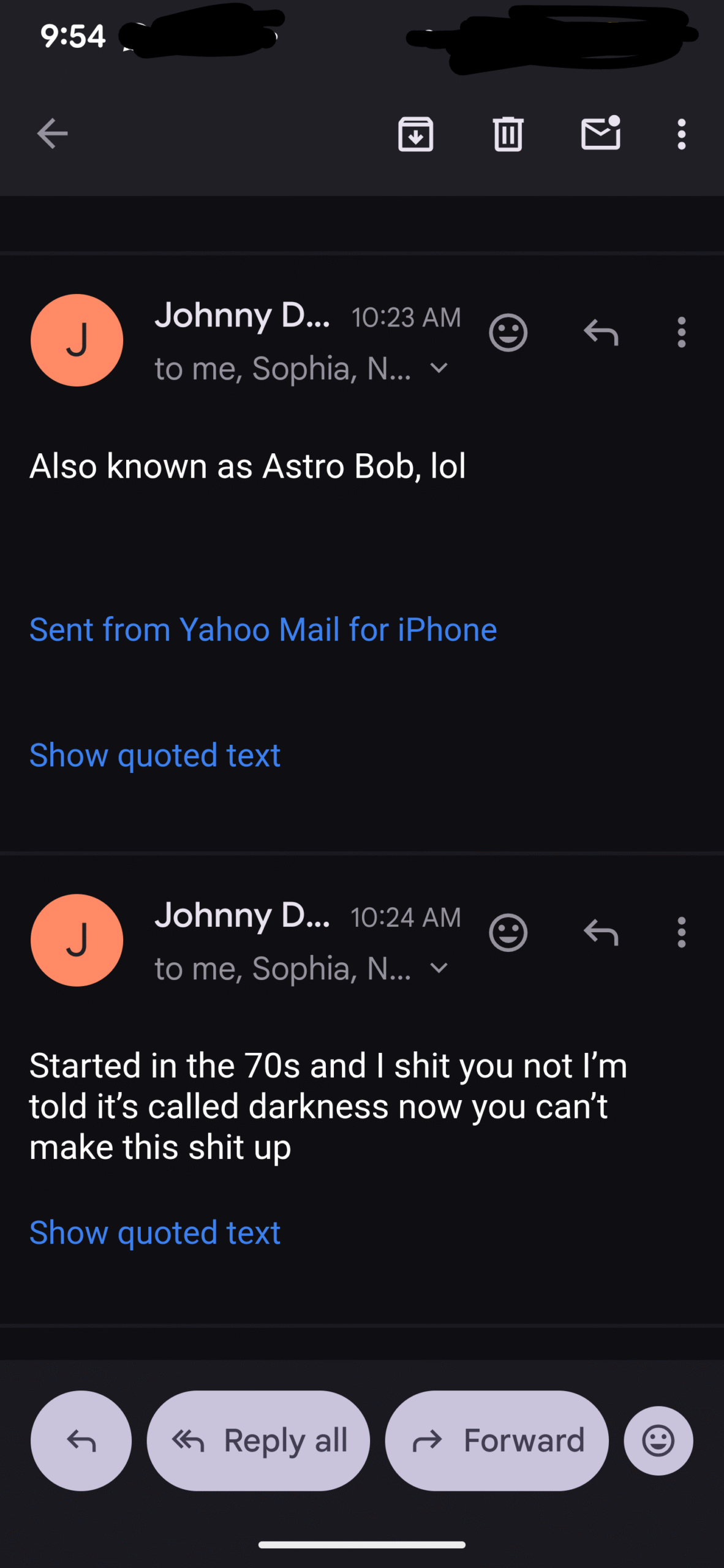The image size is (724, 1568).
Task: Archive this email conversation
Action: click(416, 134)
